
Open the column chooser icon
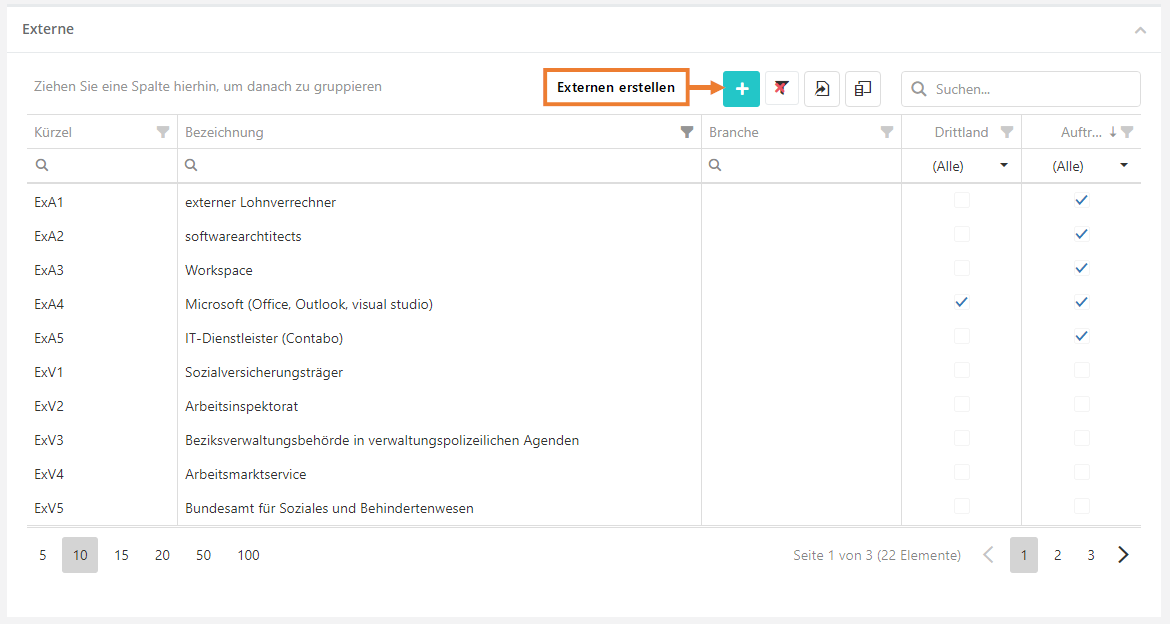[862, 89]
